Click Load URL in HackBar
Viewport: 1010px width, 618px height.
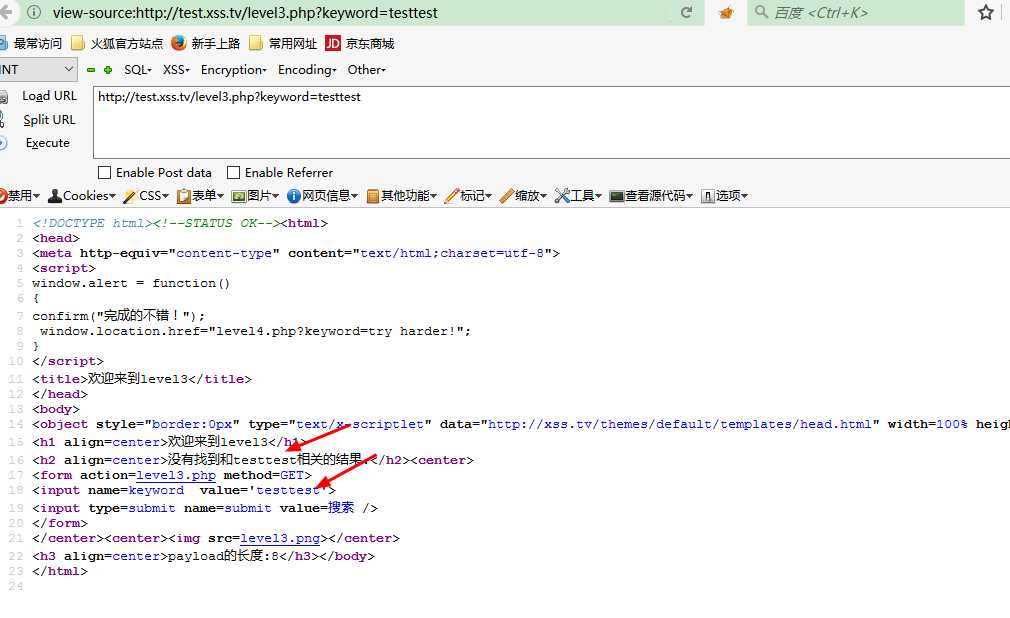(x=49, y=95)
